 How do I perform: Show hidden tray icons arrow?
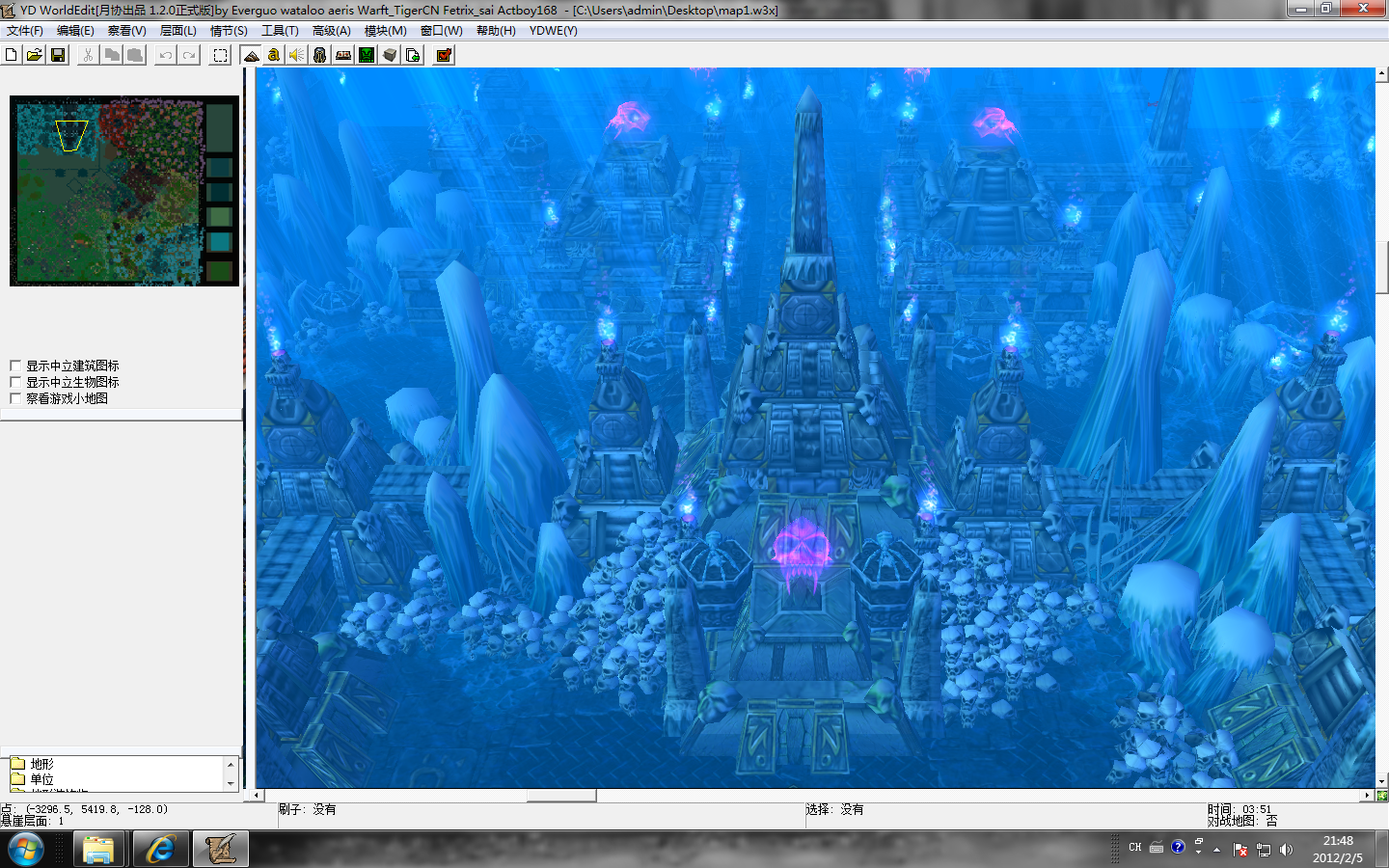pos(1217,850)
